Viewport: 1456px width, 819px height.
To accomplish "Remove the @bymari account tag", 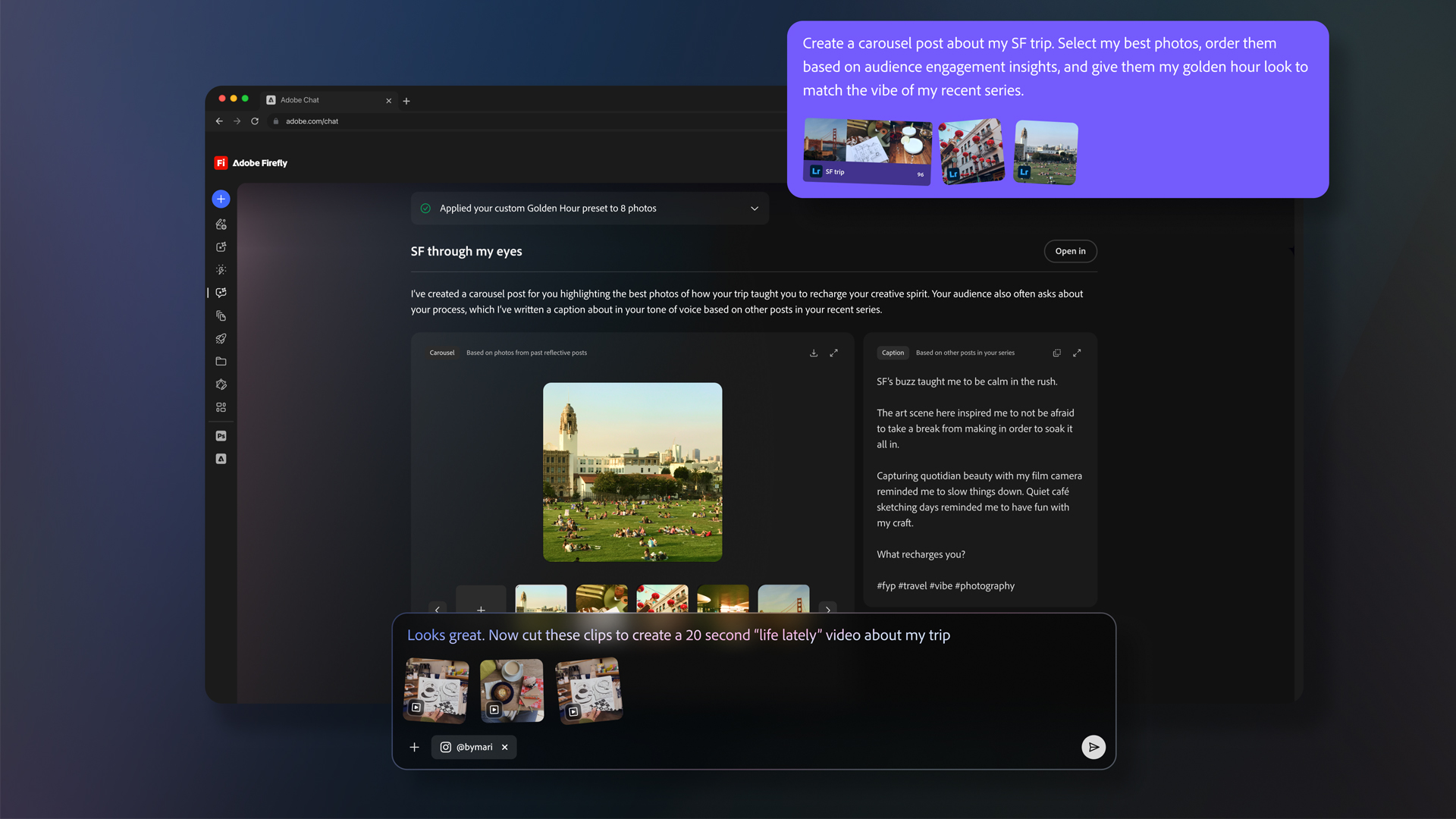I will [x=505, y=747].
